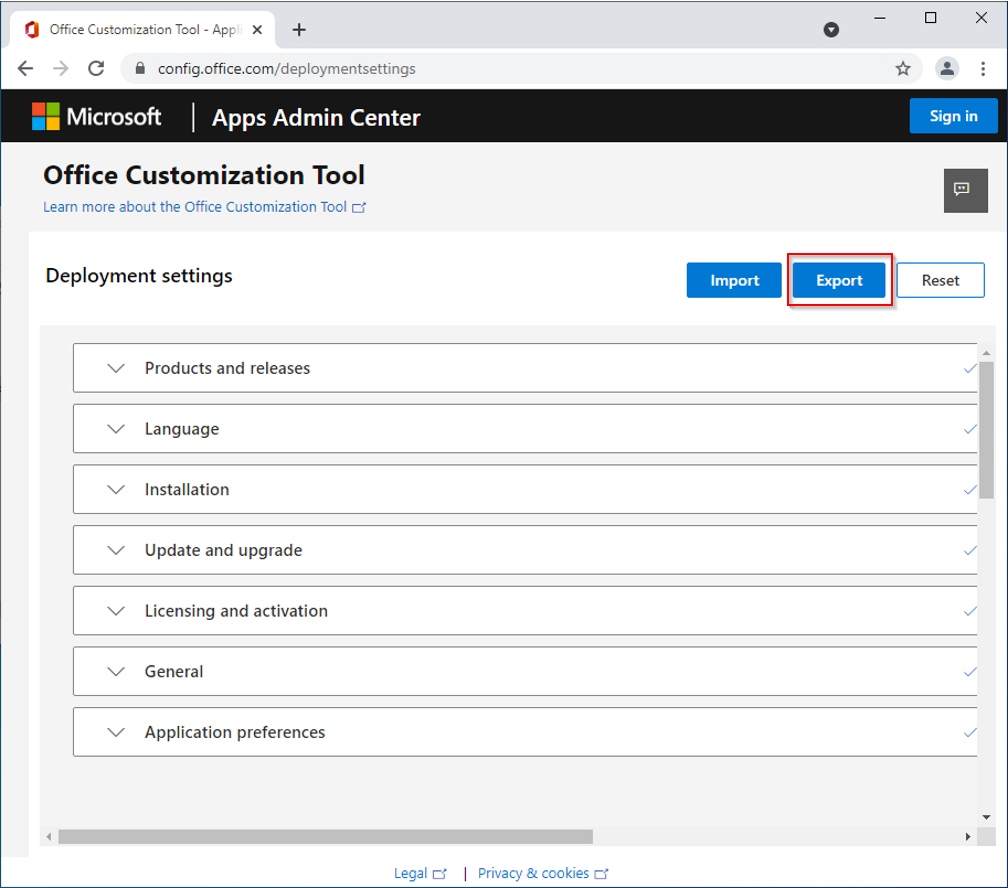Reload the page with refresh icon
Image resolution: width=1008 pixels, height=888 pixels.
click(x=96, y=68)
